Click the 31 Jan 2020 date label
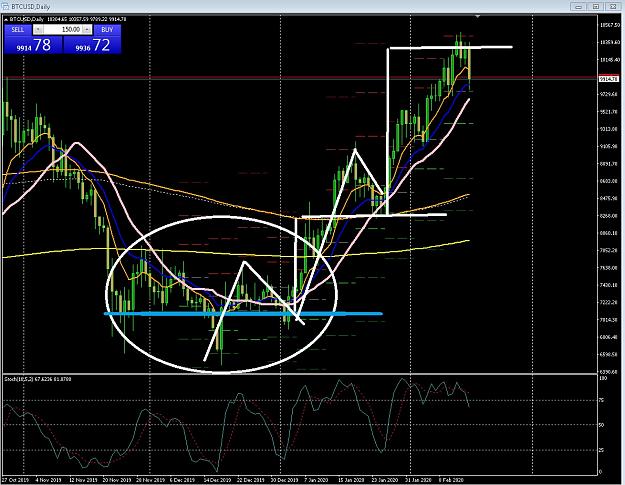 (x=418, y=480)
